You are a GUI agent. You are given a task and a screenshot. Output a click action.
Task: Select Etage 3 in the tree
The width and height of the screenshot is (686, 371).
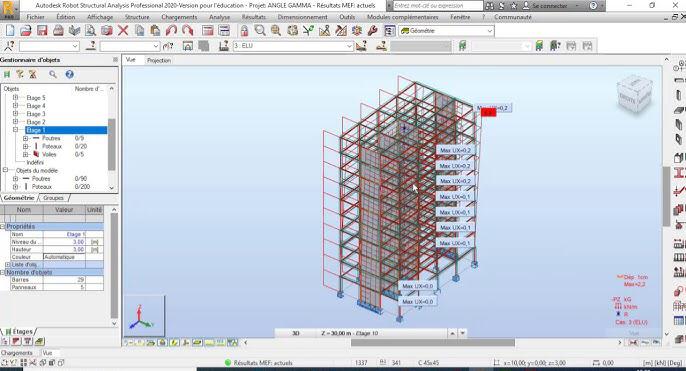pyautogui.click(x=36, y=114)
